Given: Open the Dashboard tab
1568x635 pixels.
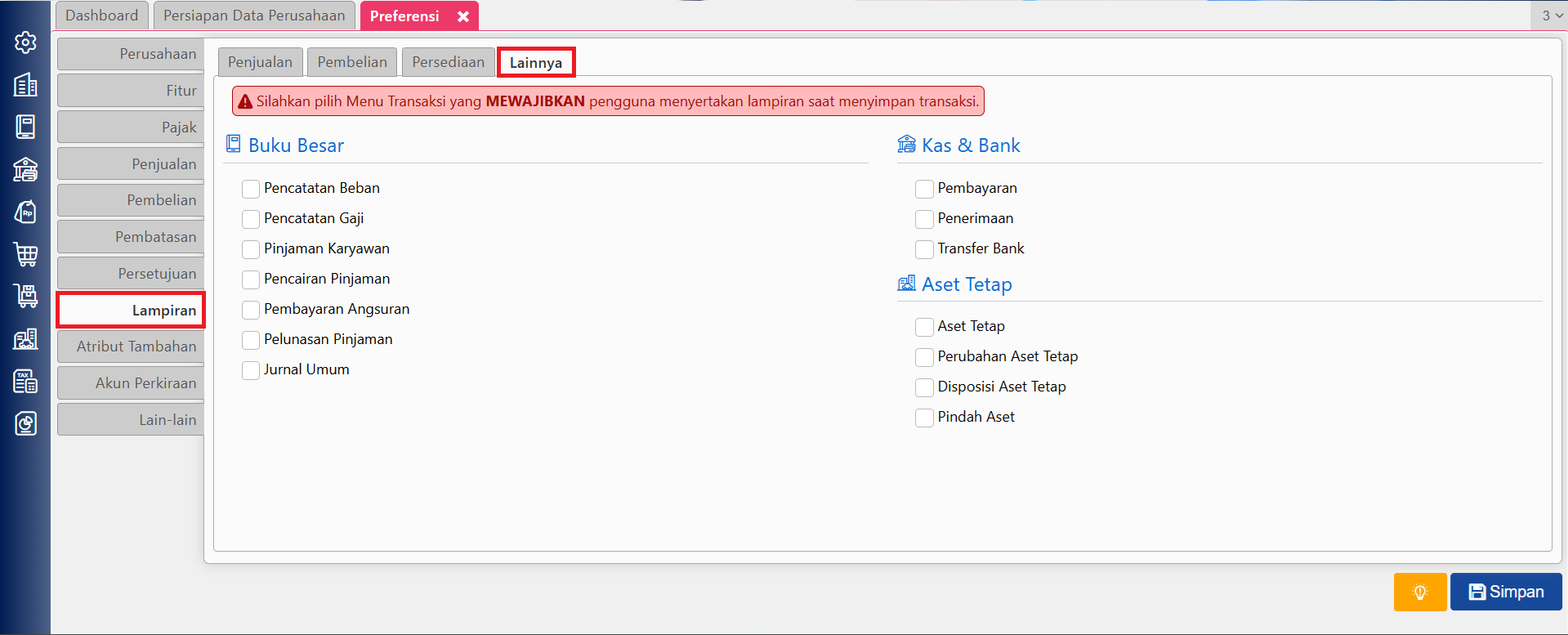Looking at the screenshot, I should (102, 16).
